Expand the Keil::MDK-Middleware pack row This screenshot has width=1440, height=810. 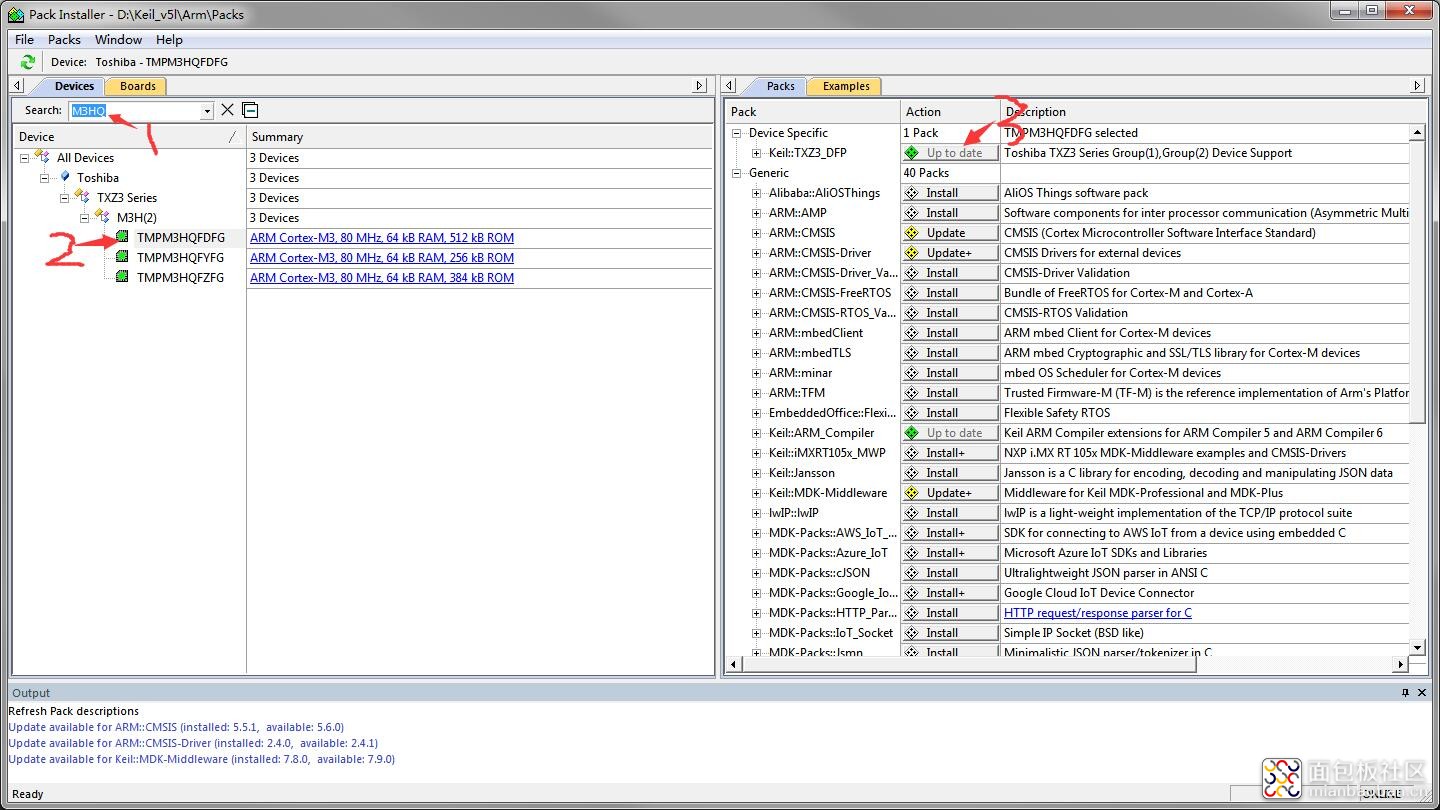point(757,493)
